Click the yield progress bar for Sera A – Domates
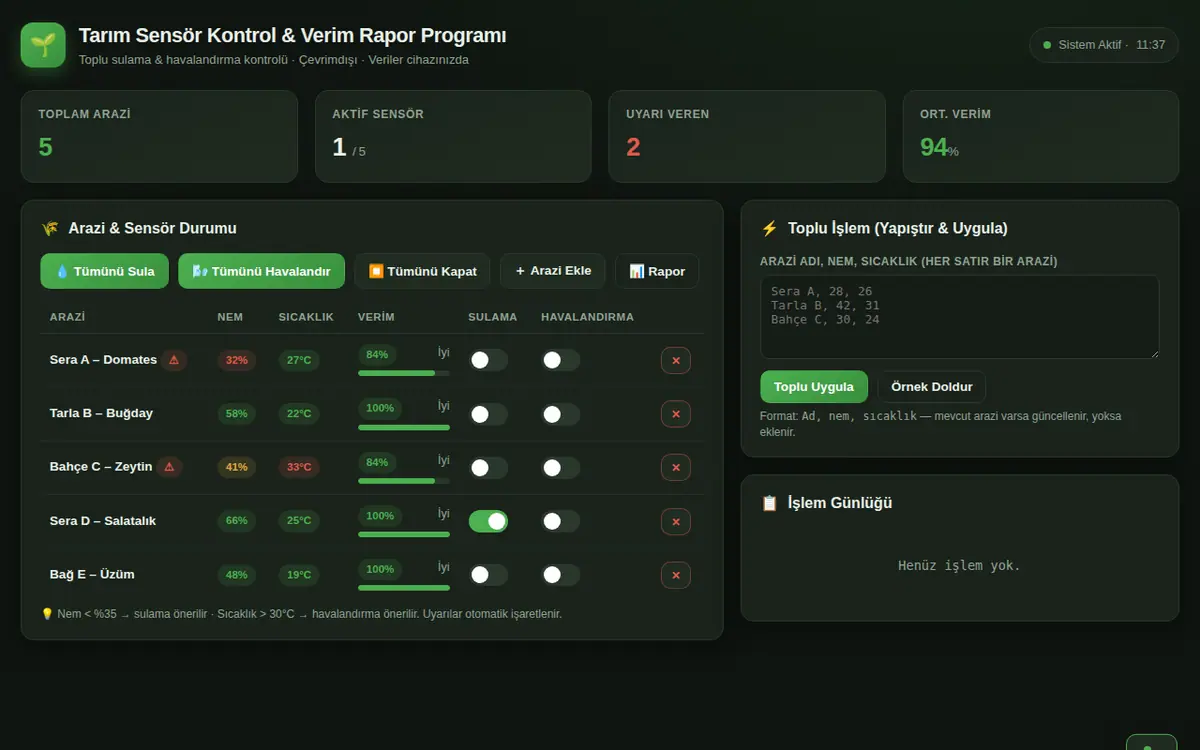Image resolution: width=1200 pixels, height=750 pixels. pos(404,373)
